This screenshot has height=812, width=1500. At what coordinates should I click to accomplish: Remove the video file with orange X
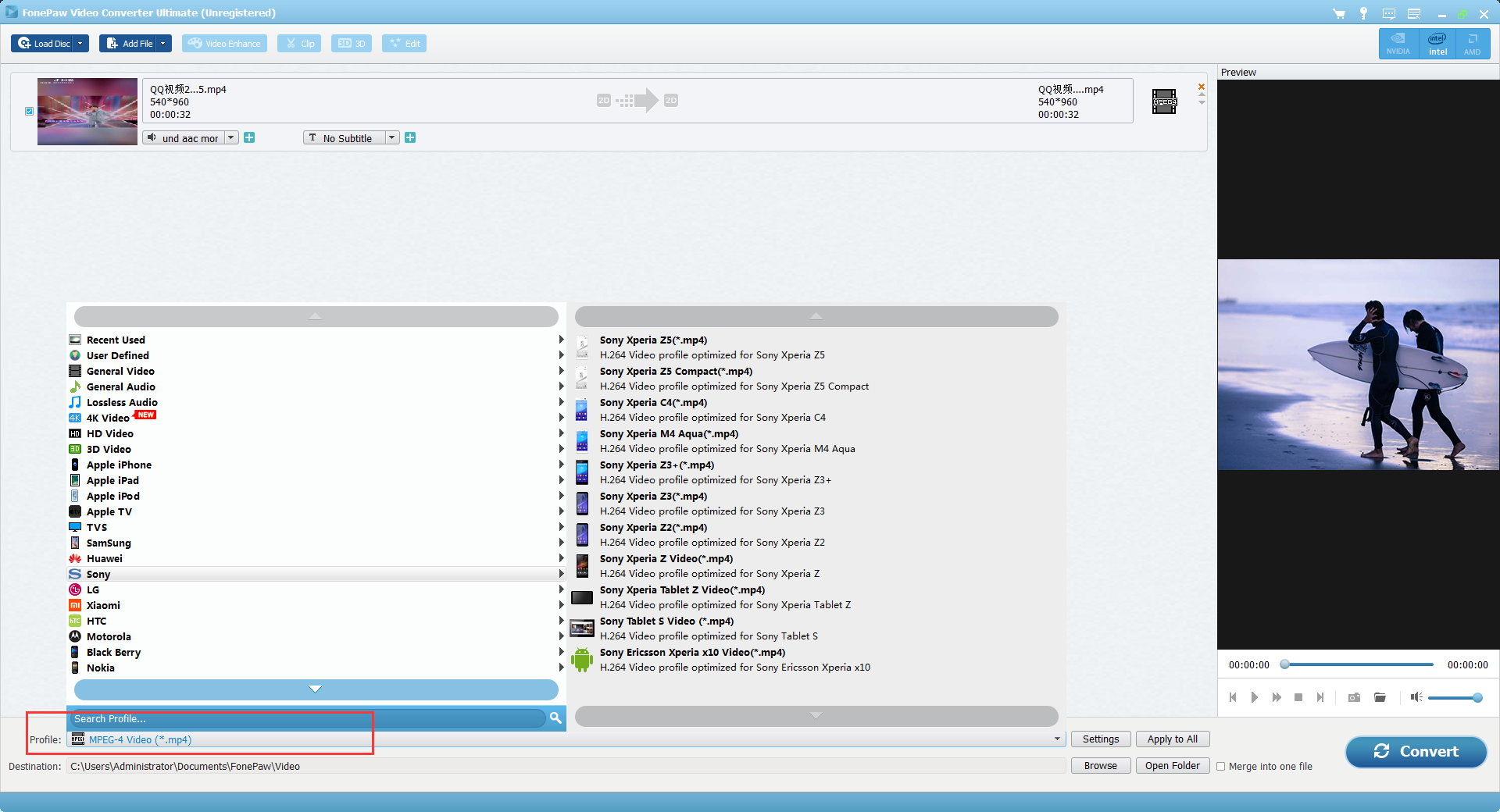pyautogui.click(x=1202, y=87)
